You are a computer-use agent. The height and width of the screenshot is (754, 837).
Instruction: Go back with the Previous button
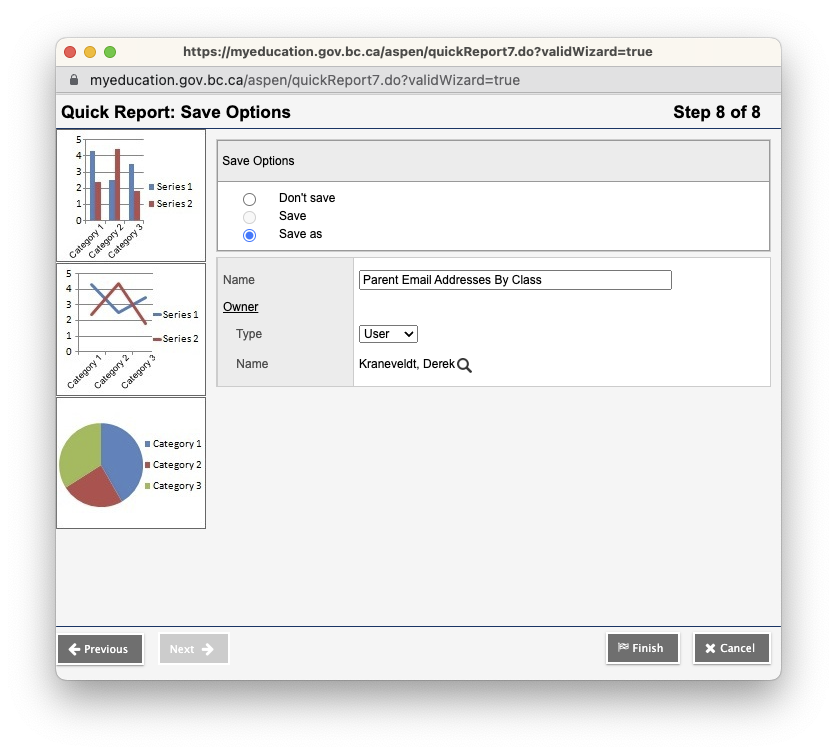click(100, 649)
